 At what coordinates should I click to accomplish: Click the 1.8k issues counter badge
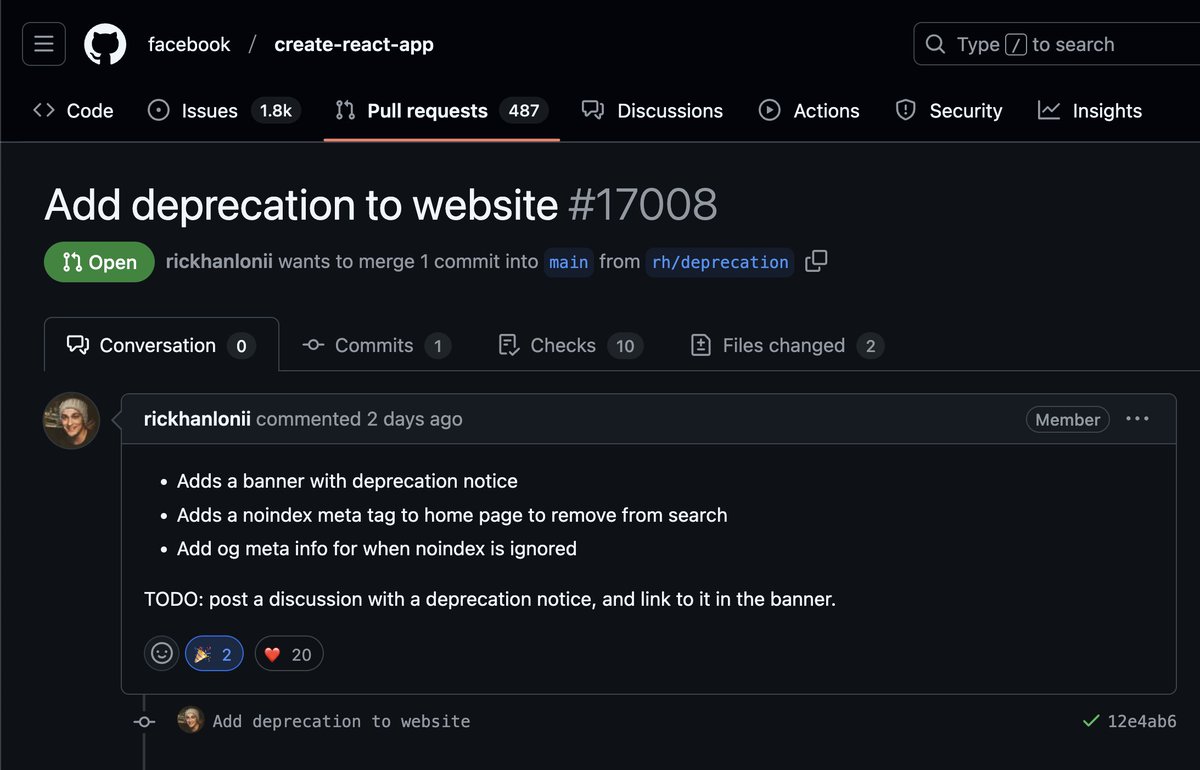coord(275,111)
